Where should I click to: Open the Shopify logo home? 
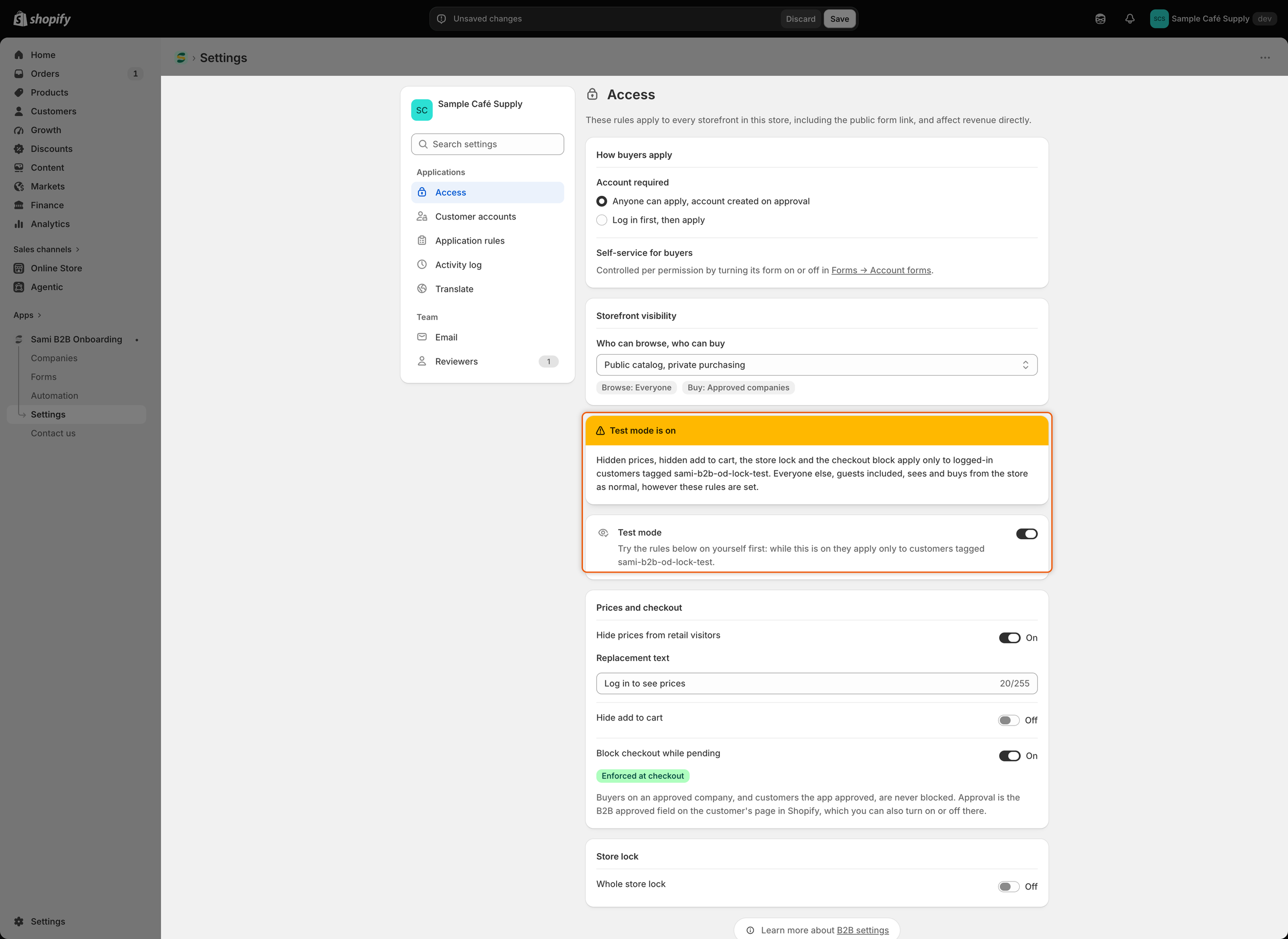pyautogui.click(x=42, y=19)
